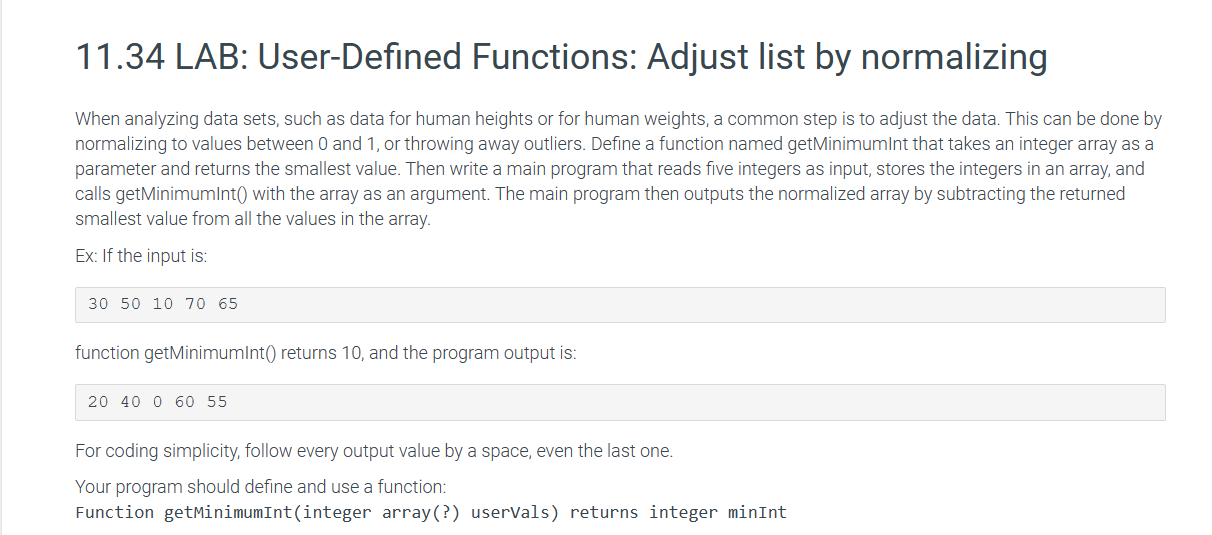Screen dimensions: 1212x535
Task: Select the value 65 in the input example
Action: 228,304
